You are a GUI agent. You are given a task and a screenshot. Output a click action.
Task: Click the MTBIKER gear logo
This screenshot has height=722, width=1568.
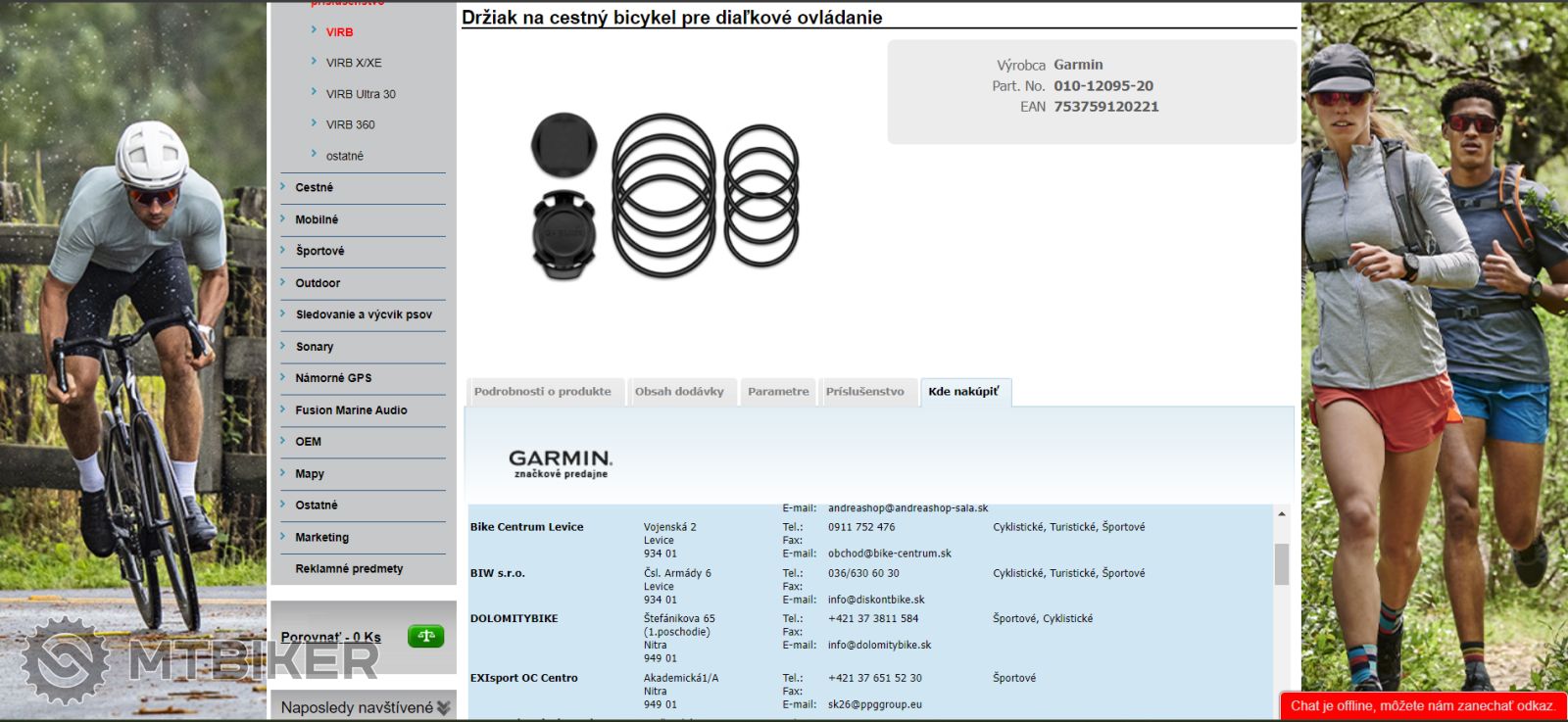pos(66,660)
